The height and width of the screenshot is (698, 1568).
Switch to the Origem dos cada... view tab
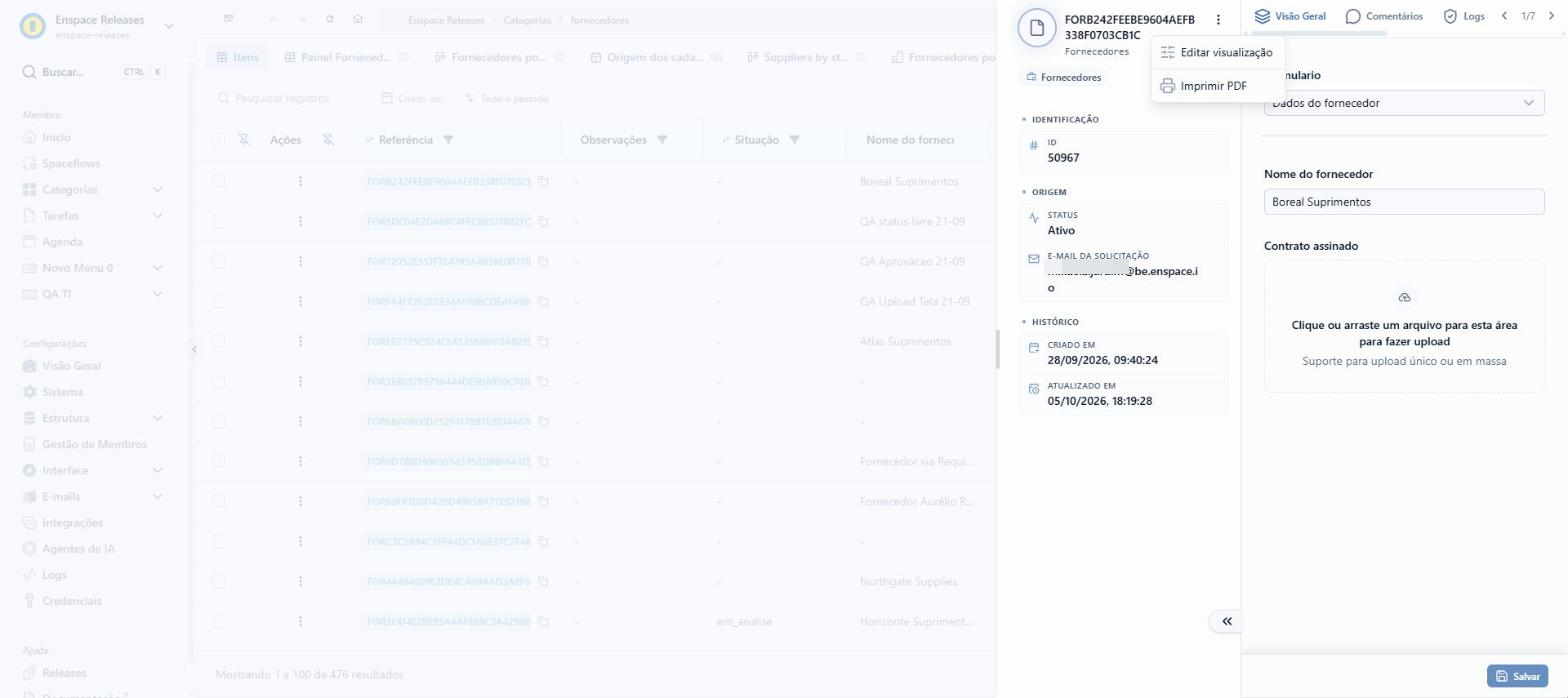point(655,57)
